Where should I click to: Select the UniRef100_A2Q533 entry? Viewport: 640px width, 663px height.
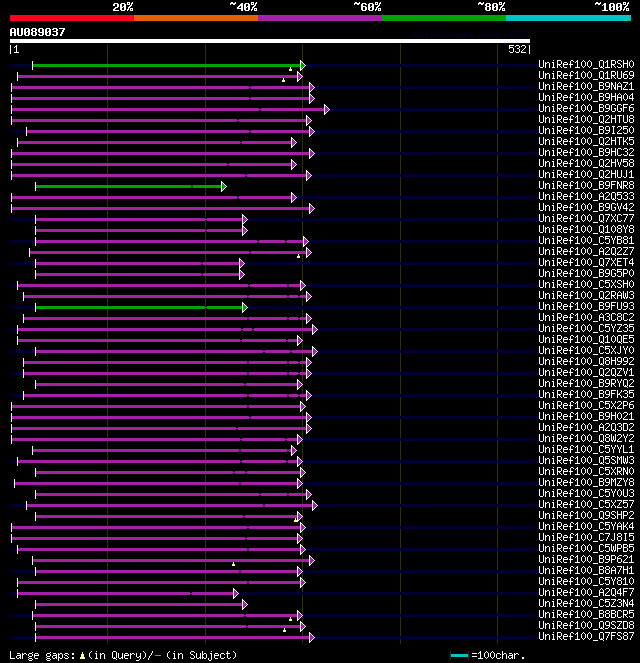tap(586, 196)
